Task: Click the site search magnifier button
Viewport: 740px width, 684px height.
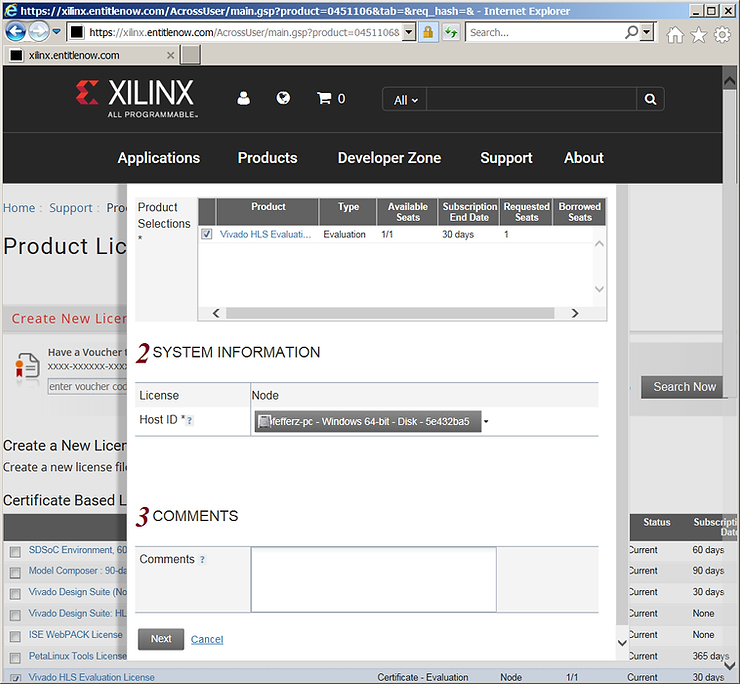Action: coord(650,99)
